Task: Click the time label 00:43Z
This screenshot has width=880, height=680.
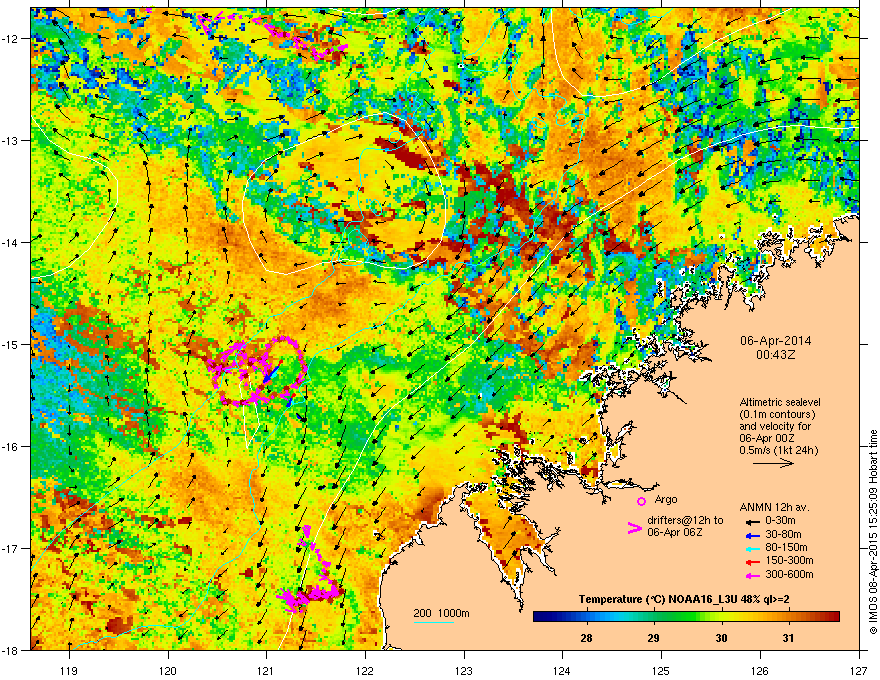Action: (x=776, y=355)
